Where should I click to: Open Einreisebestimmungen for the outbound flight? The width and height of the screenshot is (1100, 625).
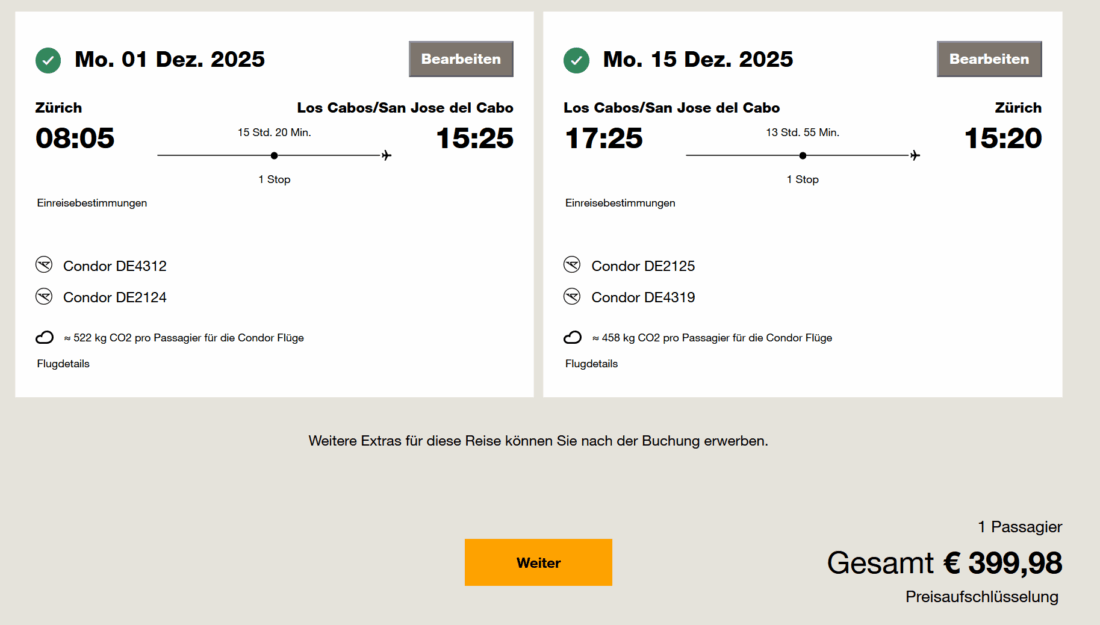[x=92, y=203]
